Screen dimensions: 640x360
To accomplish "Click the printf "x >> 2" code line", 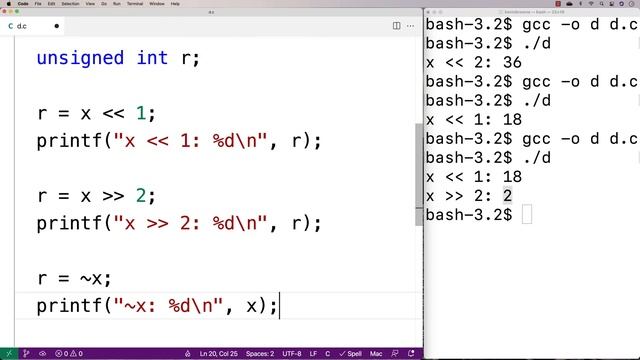I will click(179, 224).
